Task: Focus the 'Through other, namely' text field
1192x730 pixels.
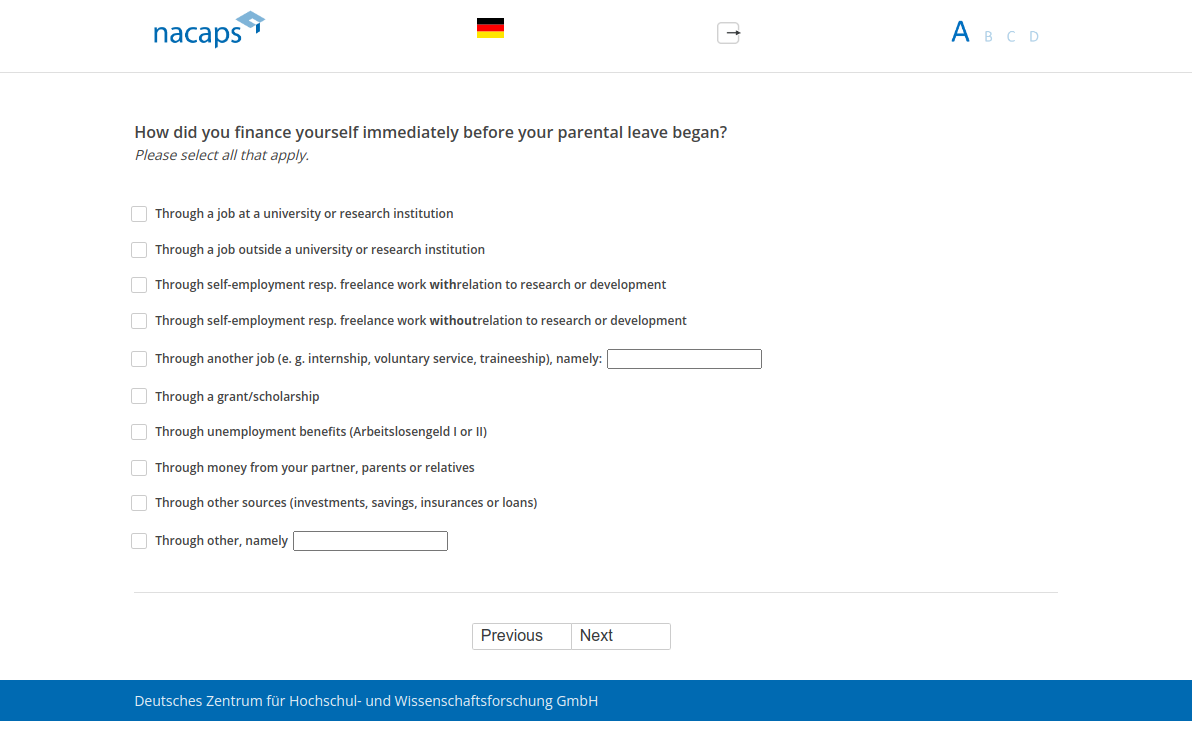Action: pos(370,541)
